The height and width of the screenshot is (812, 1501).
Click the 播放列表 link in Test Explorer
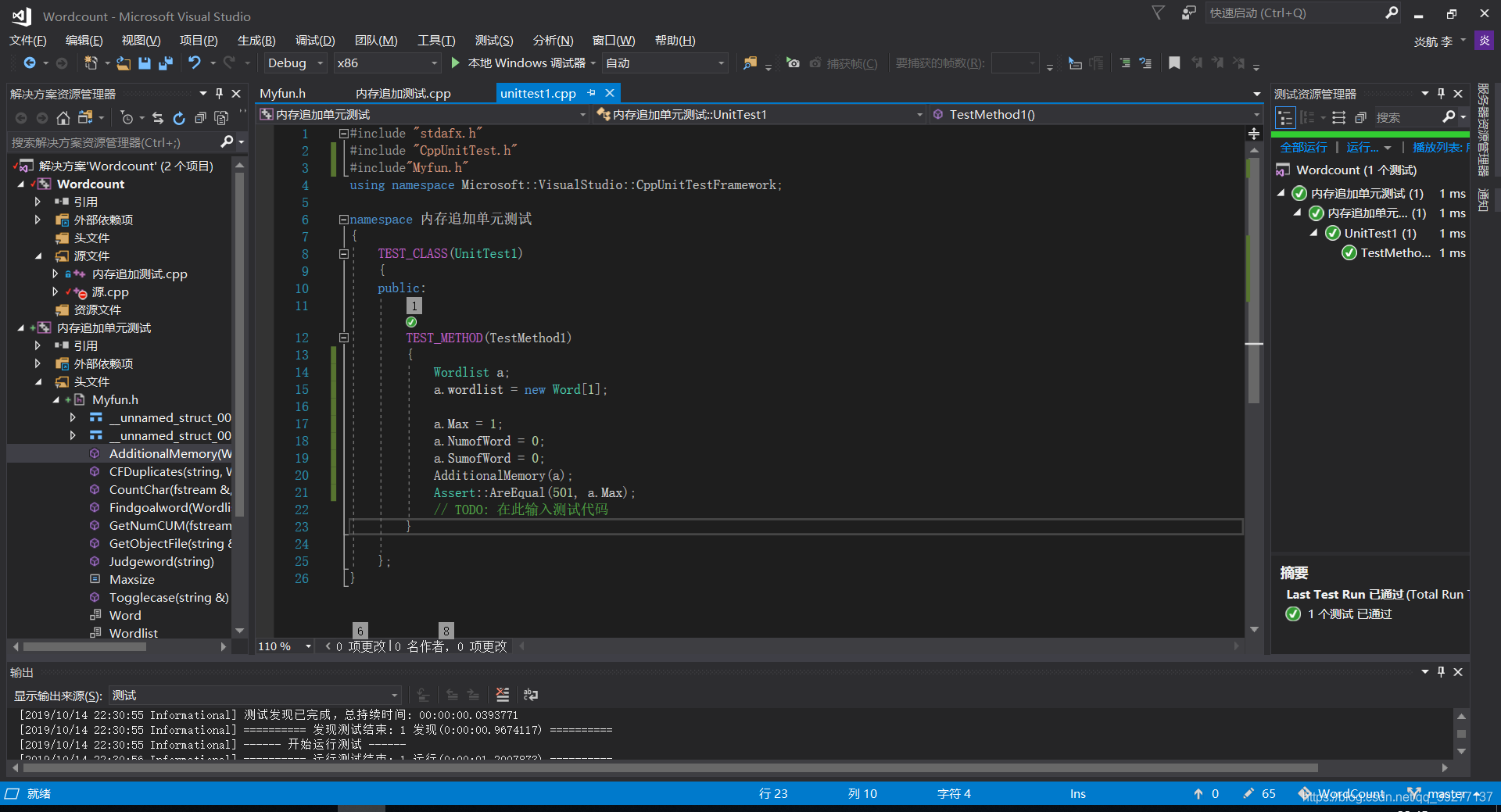pyautogui.click(x=1440, y=148)
